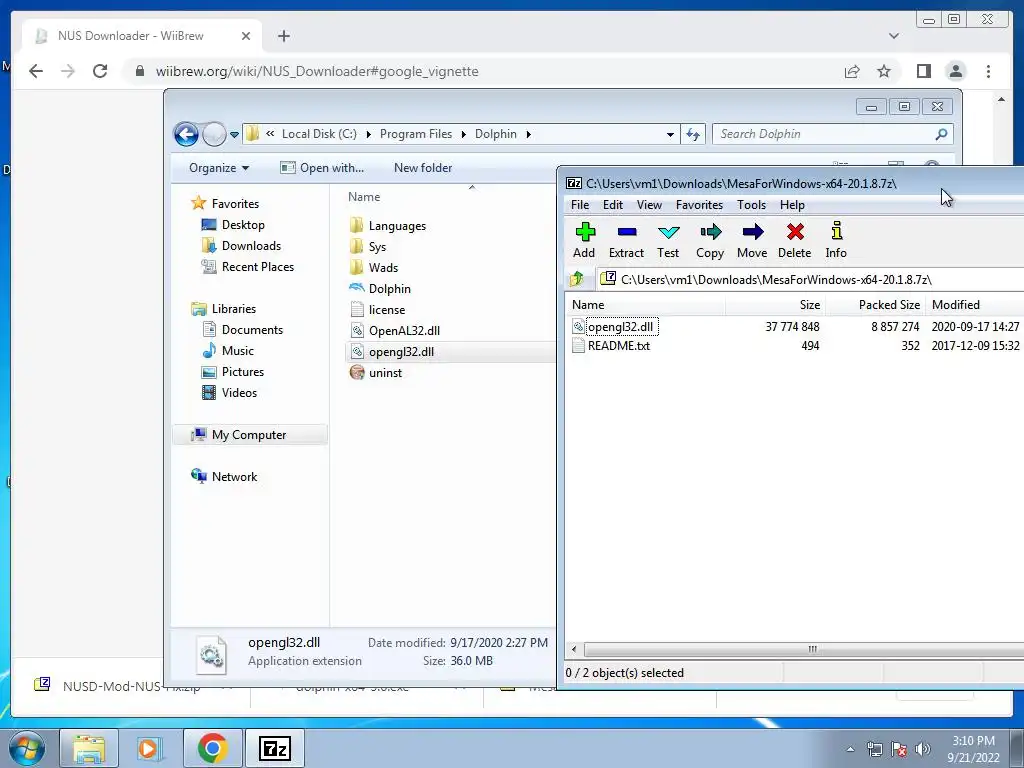
Task: Select Desktop in Explorer sidebar
Action: (x=232, y=225)
